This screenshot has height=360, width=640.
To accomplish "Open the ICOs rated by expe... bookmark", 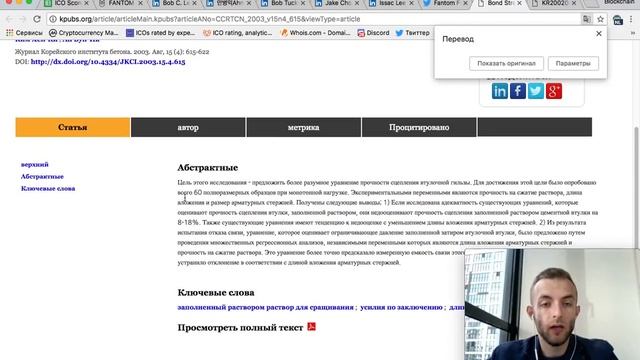I will click(160, 33).
